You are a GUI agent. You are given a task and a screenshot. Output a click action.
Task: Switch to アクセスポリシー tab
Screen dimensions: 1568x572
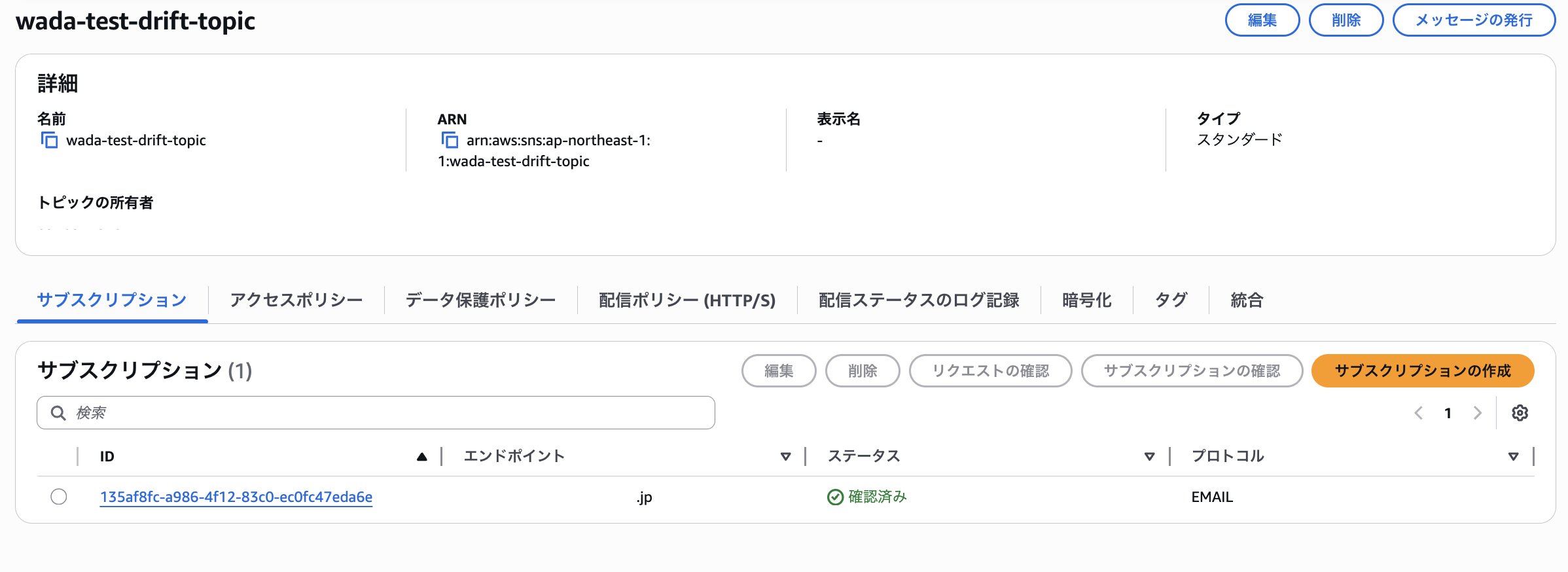click(296, 300)
